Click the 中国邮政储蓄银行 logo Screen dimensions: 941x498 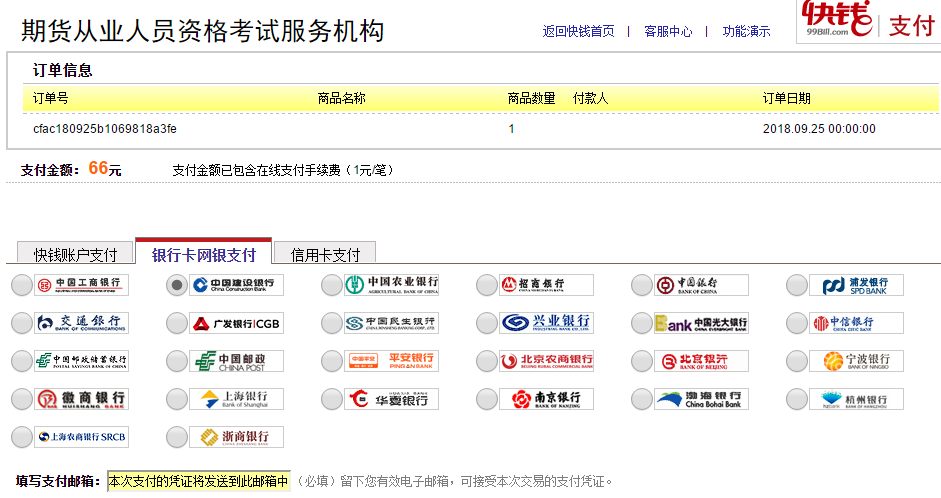[x=82, y=361]
